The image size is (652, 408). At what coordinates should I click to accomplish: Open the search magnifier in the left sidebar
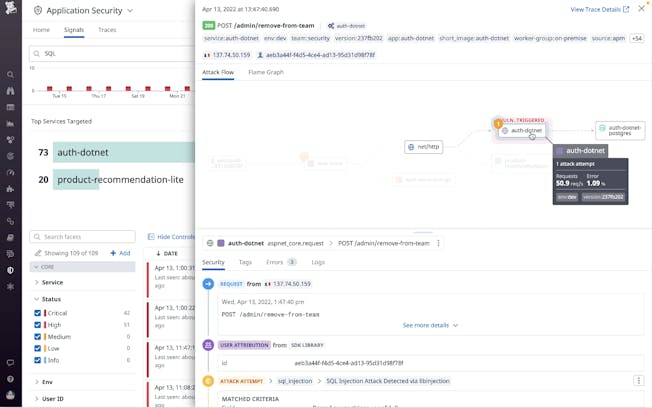[x=10, y=74]
